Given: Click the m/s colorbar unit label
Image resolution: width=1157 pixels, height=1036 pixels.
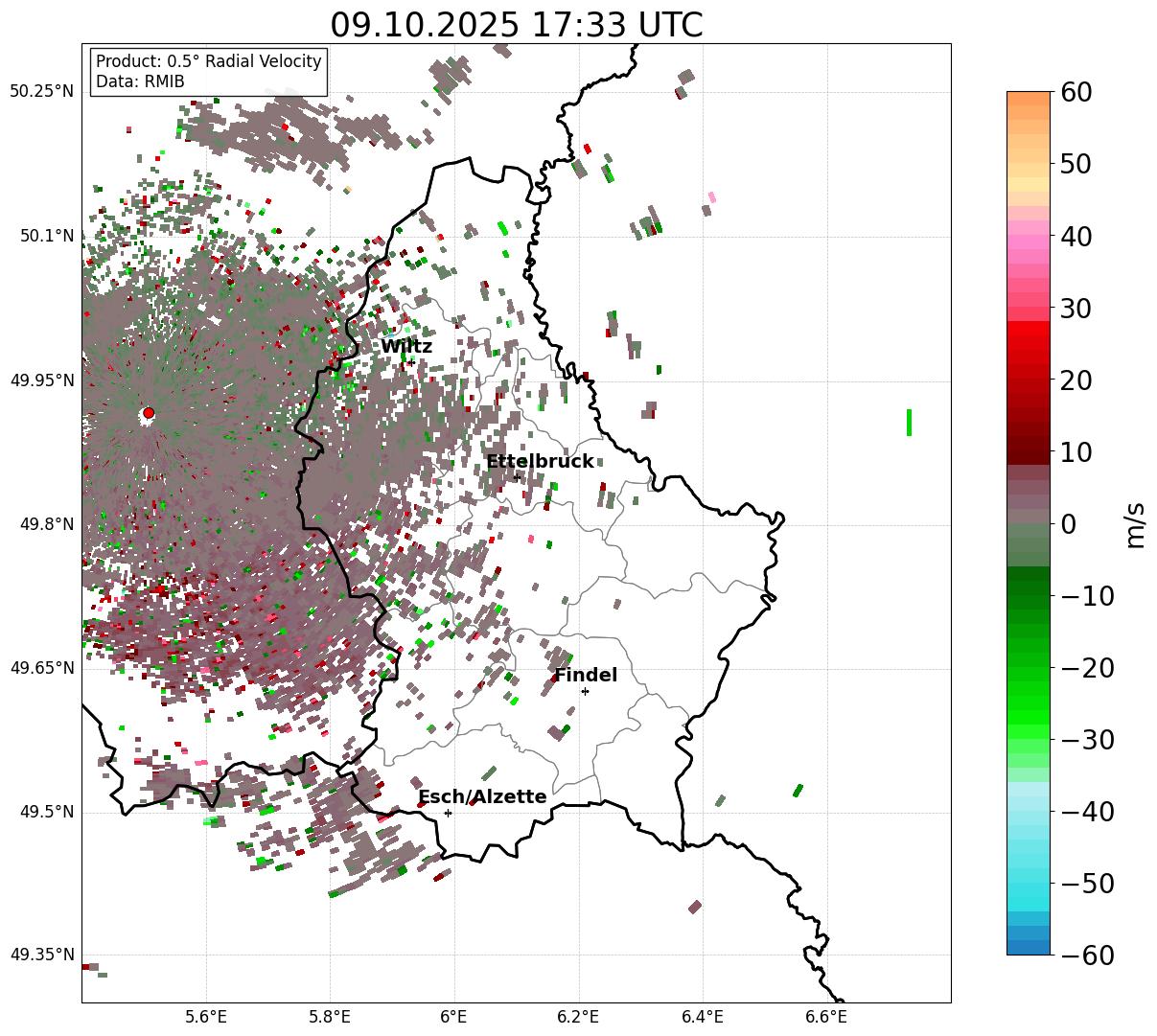Looking at the screenshot, I should pyautogui.click(x=1135, y=523).
